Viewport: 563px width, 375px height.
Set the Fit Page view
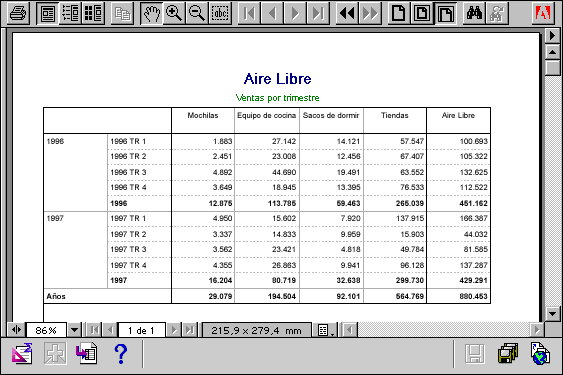coord(422,14)
